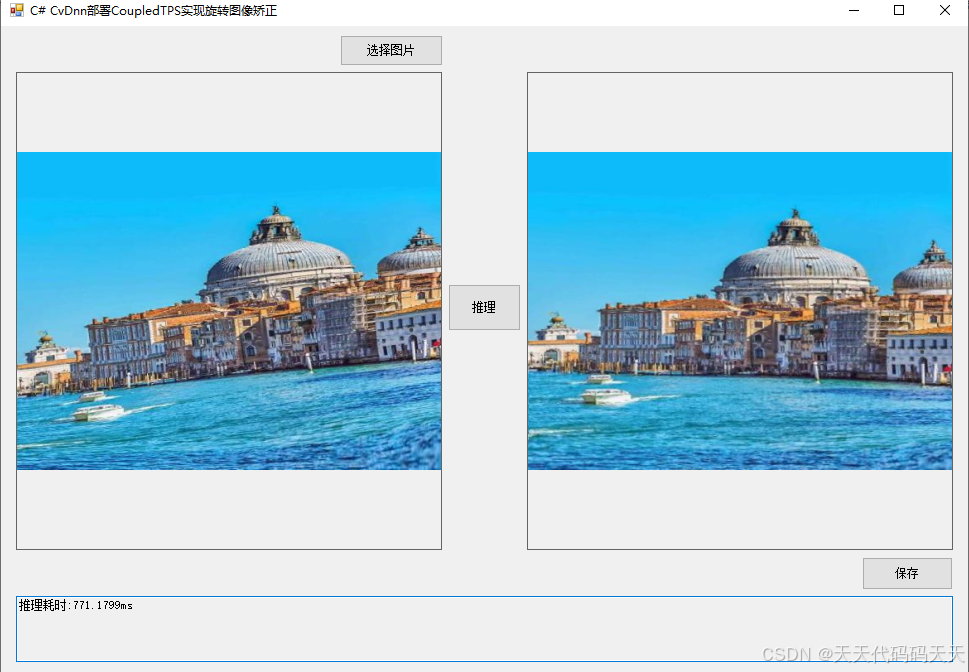Select the right corrected image preview
This screenshot has width=969, height=672.
tap(740, 310)
